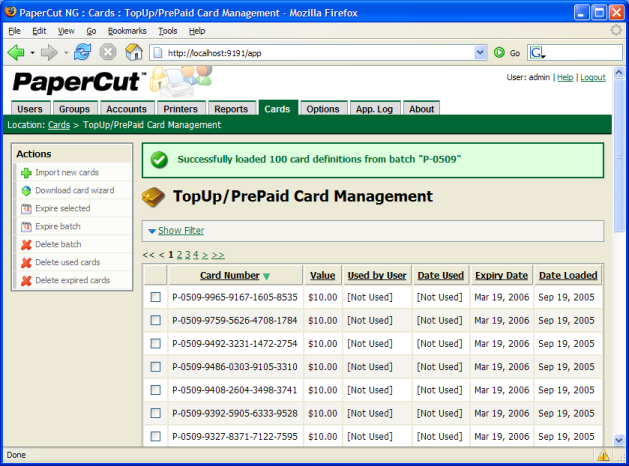The width and height of the screenshot is (629, 466).
Task: Open the Back button history dropdown arrow
Action: coord(32,53)
